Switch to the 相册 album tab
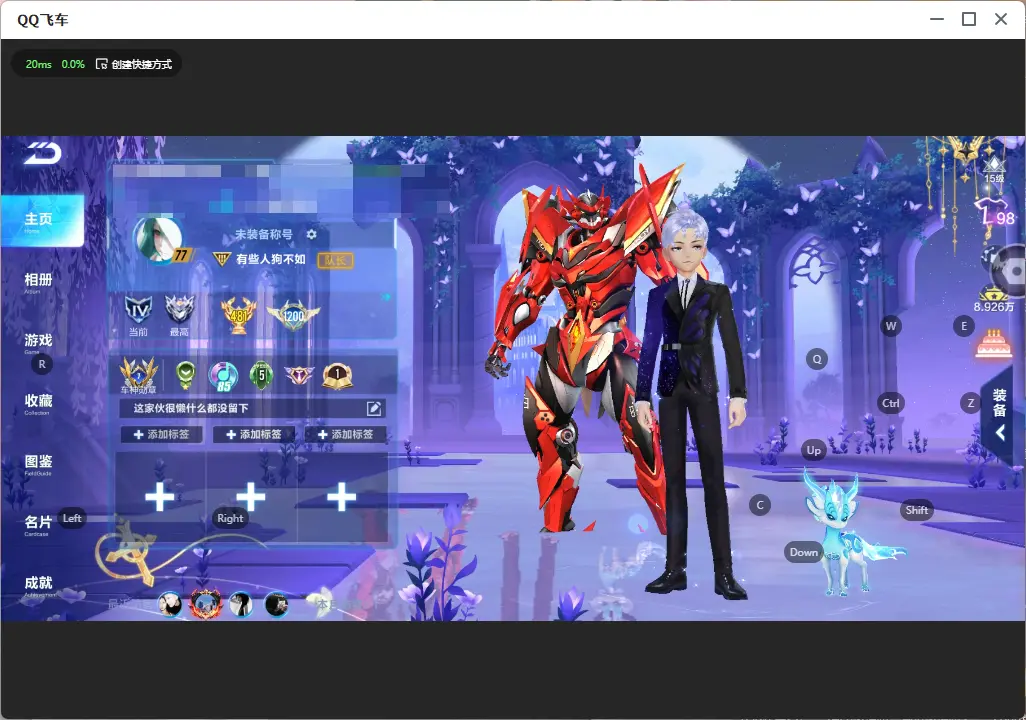 point(38,281)
